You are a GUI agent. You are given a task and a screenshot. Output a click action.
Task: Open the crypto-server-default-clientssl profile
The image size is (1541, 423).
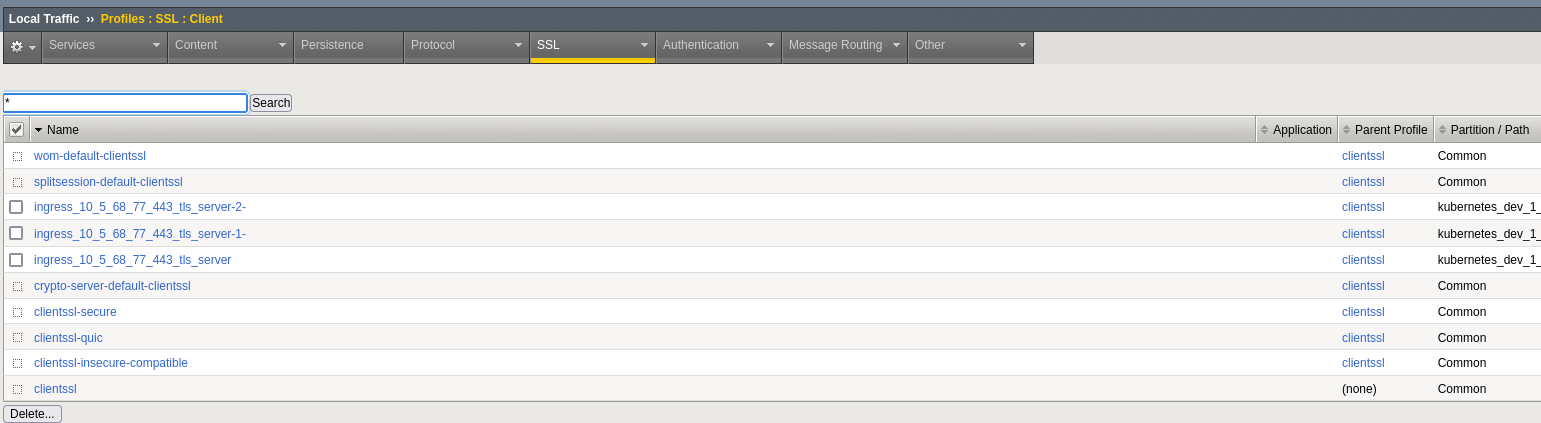(x=112, y=286)
